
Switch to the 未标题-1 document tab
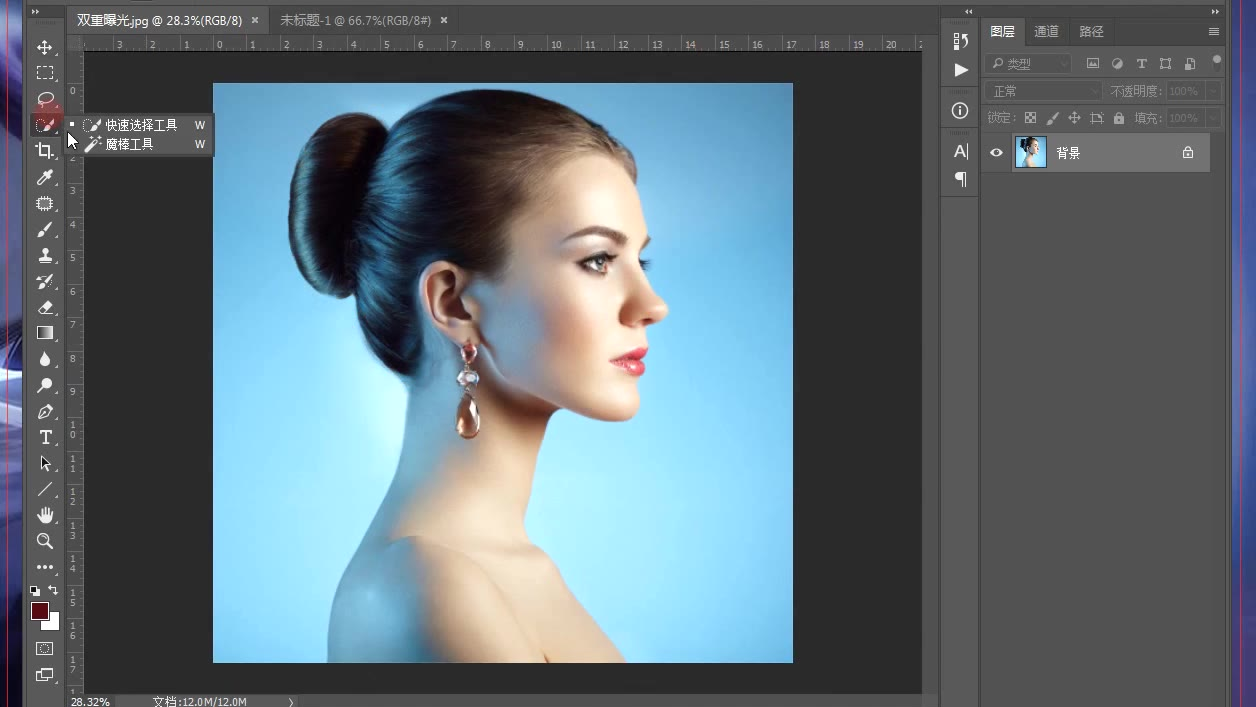[355, 20]
